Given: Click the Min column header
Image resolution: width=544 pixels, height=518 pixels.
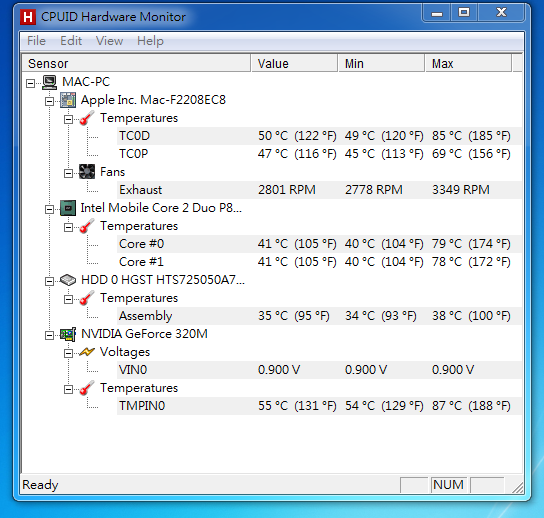Looking at the screenshot, I should click(x=381, y=63).
